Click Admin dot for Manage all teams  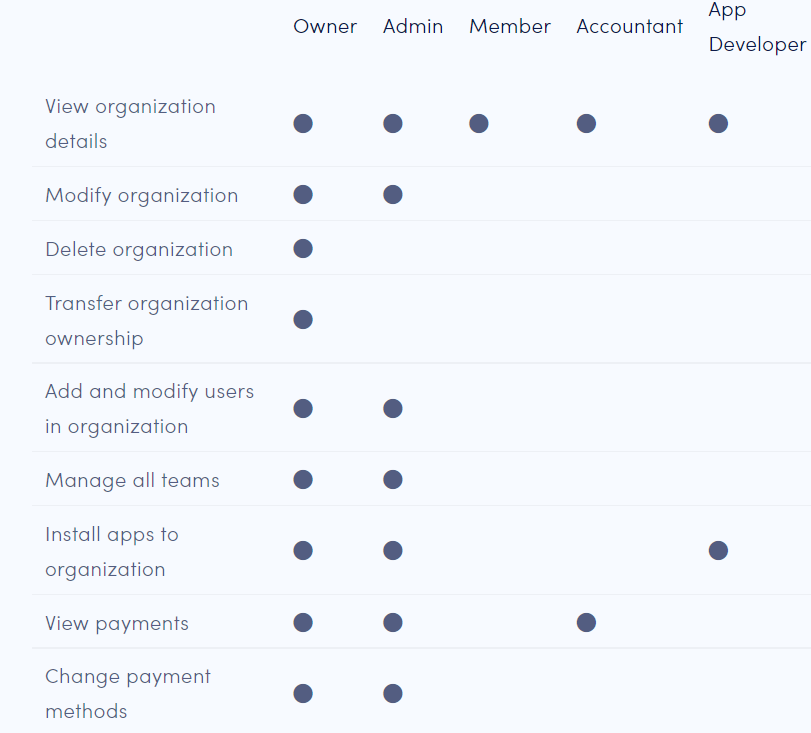coord(393,480)
